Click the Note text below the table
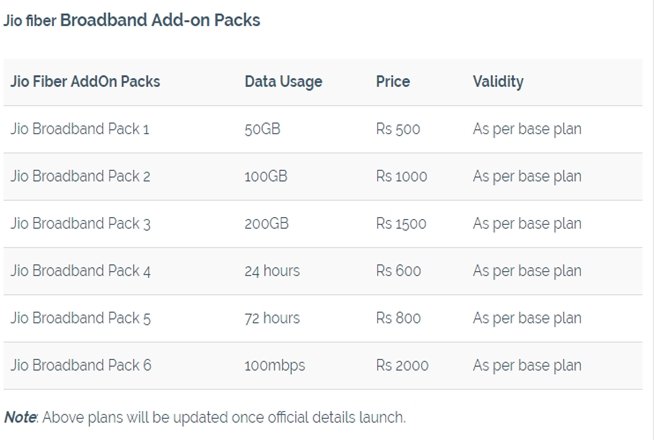 point(205,417)
